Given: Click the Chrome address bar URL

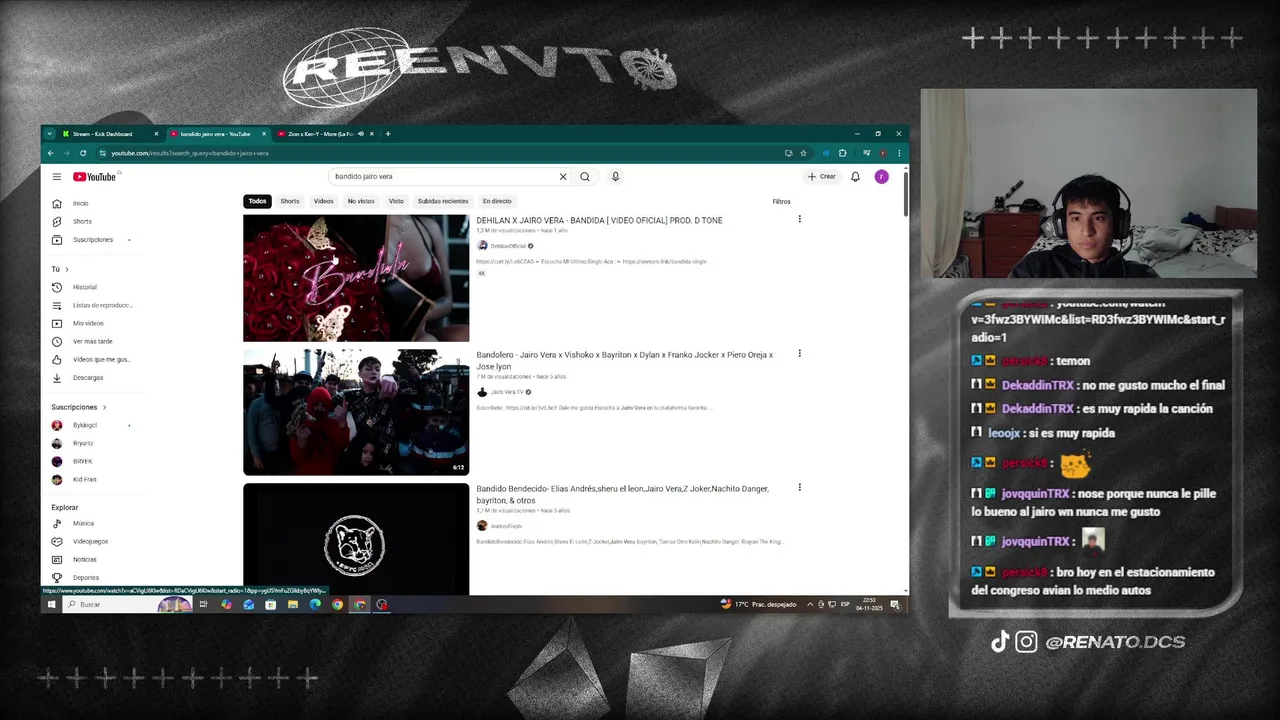Looking at the screenshot, I should (190, 153).
